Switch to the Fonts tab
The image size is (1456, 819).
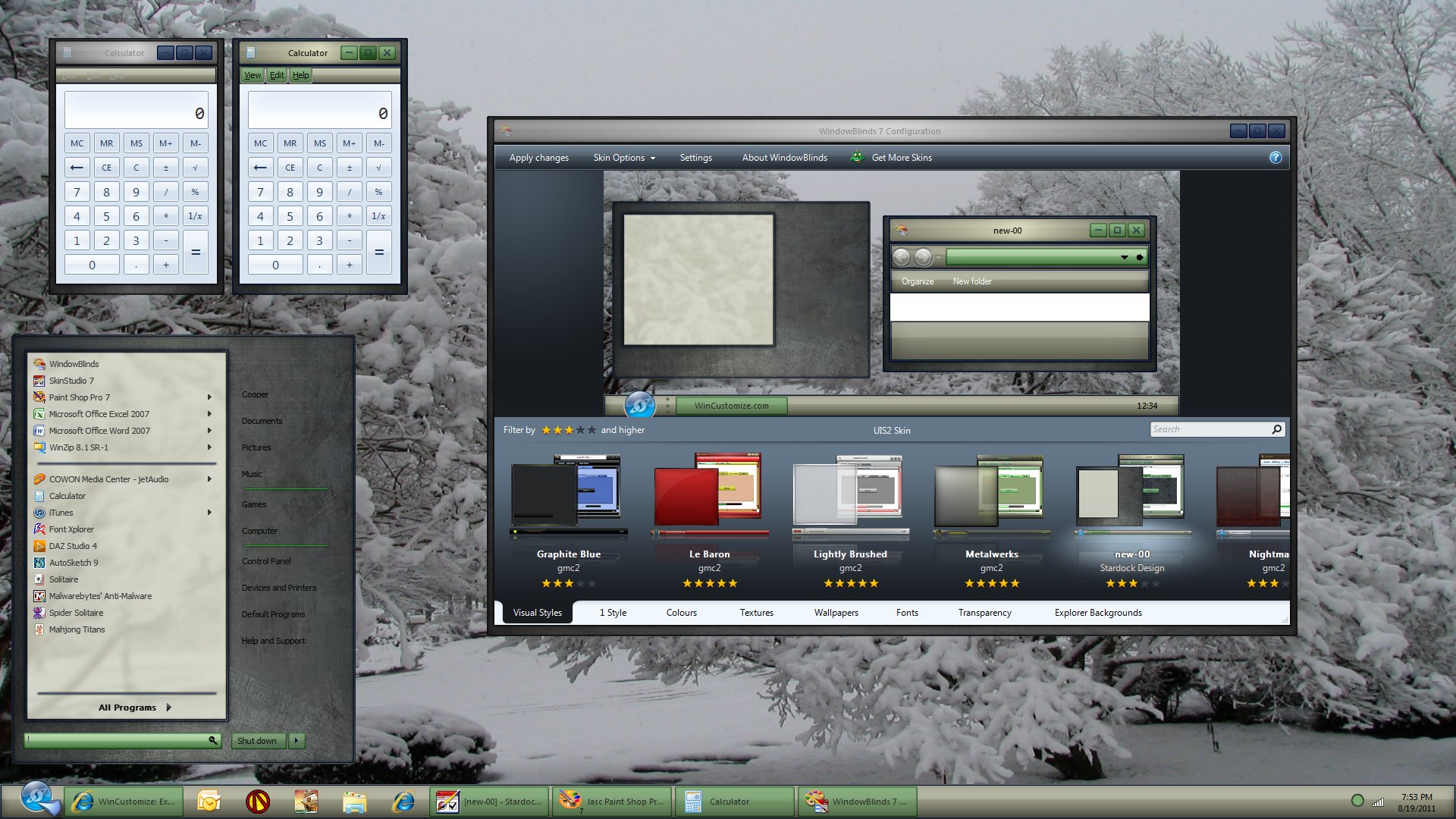[x=907, y=613]
